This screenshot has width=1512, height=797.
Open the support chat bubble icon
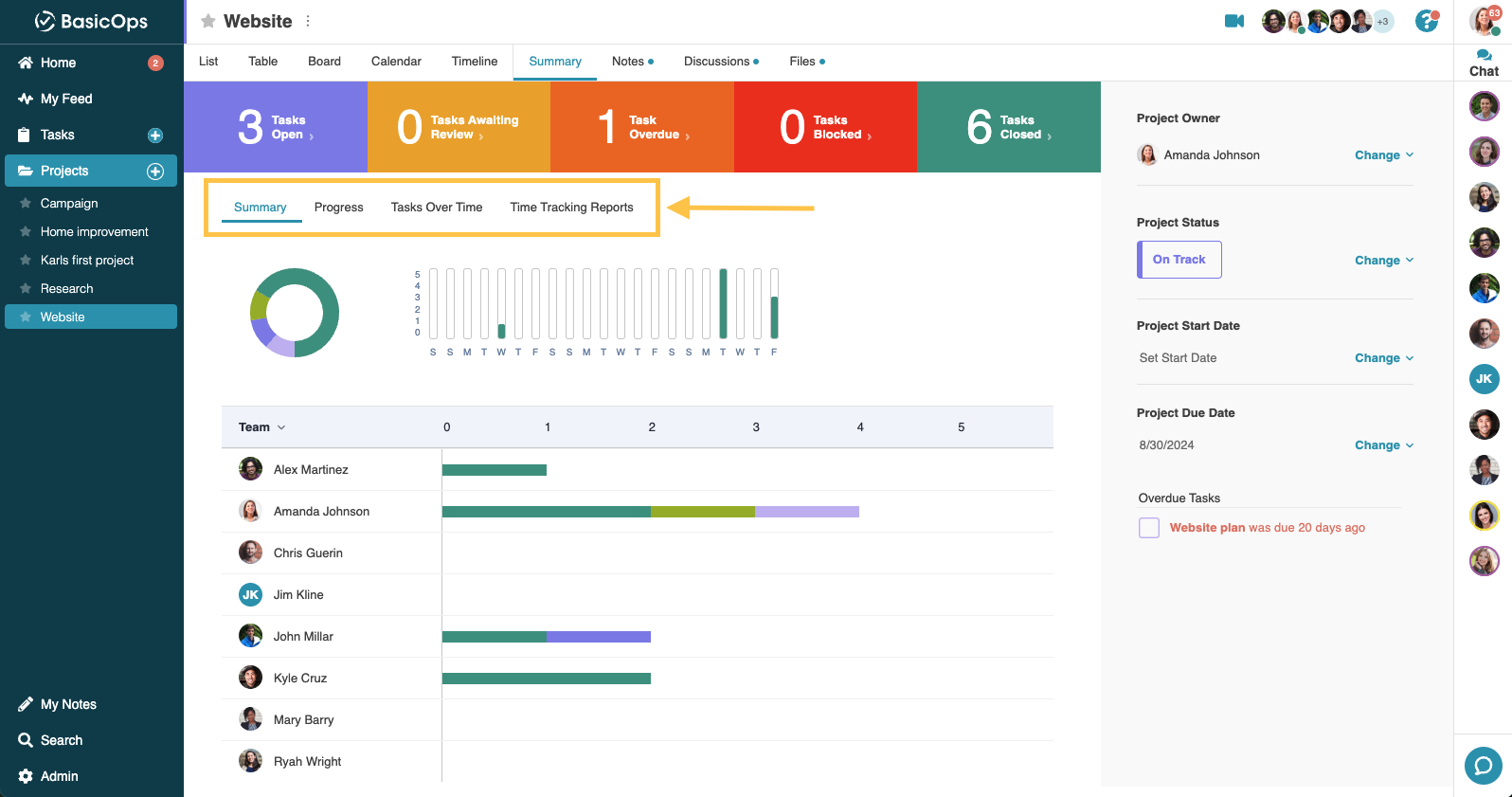click(1483, 766)
